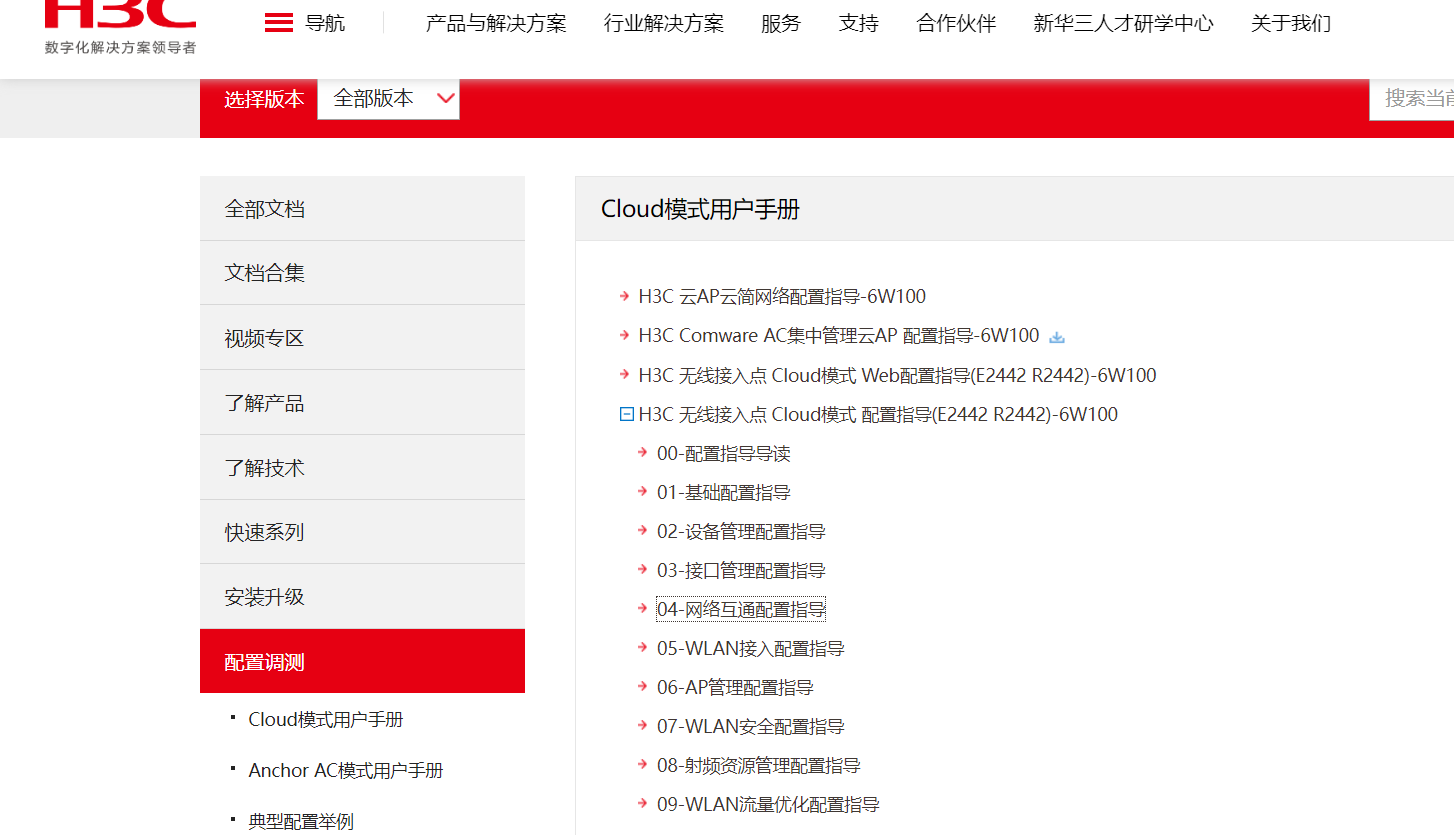
Task: Click the red arrow before 云AP云简网络配置指导
Action: [x=626, y=296]
